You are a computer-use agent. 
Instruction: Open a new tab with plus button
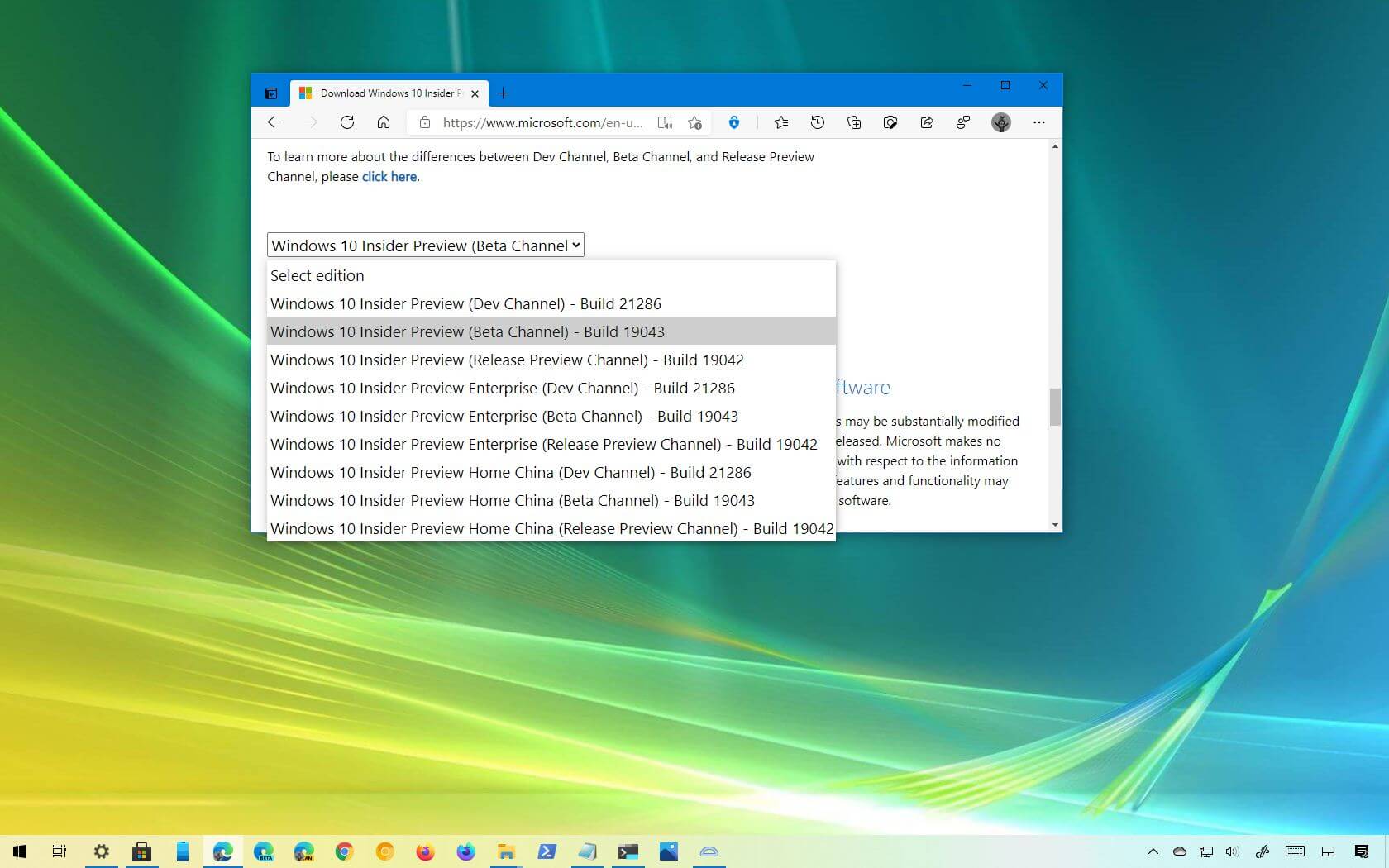point(503,93)
